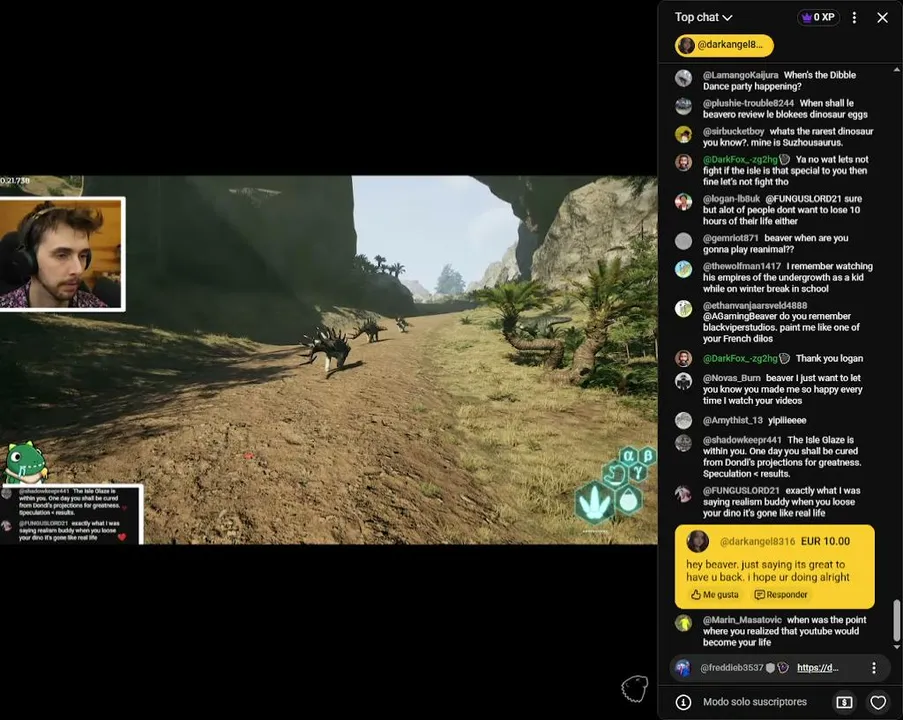This screenshot has height=720, width=903.
Task: Click @ethanvanjaarsveld4888's avatar
Action: coord(684,309)
